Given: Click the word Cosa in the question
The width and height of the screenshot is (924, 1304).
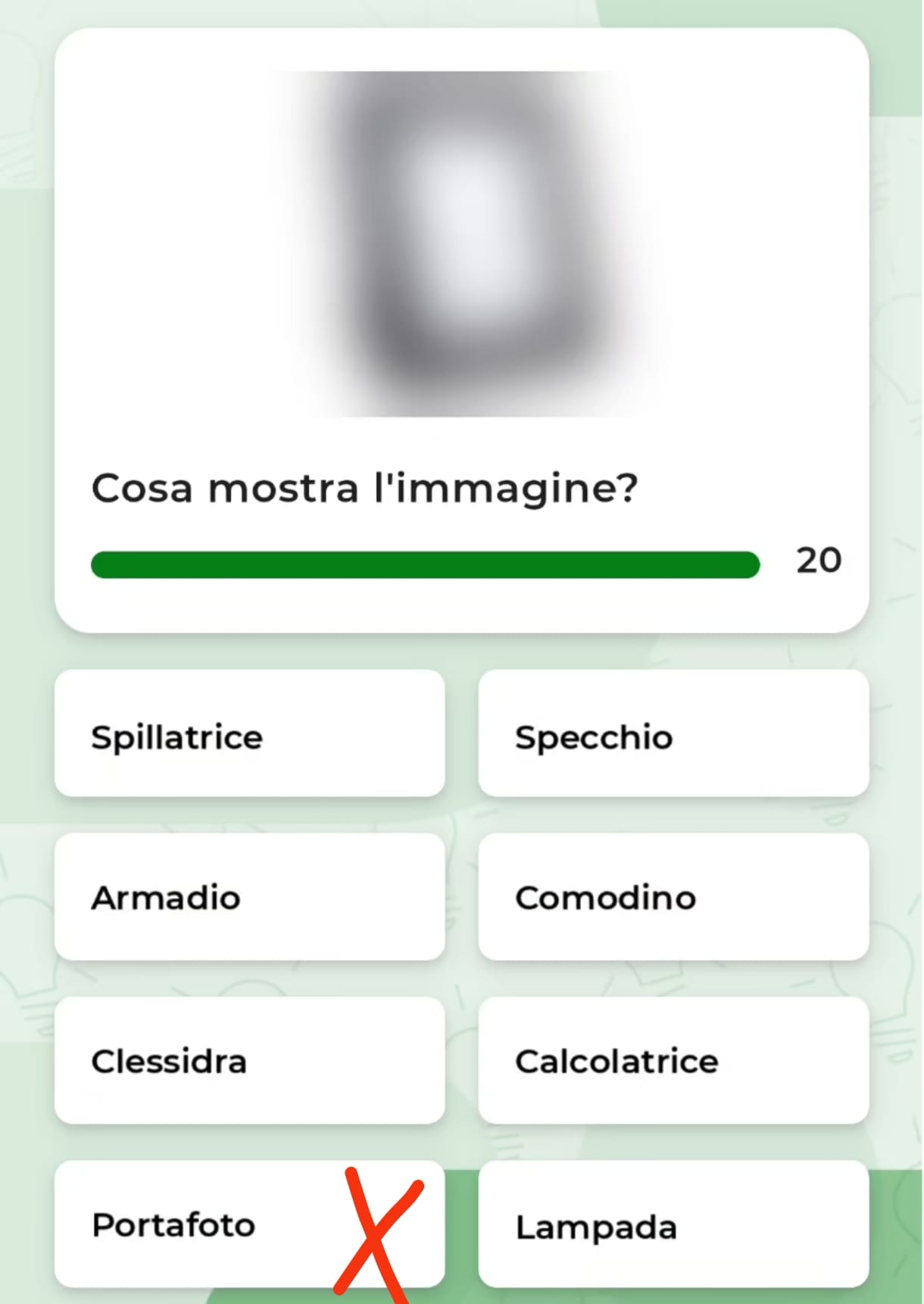Looking at the screenshot, I should click(142, 489).
